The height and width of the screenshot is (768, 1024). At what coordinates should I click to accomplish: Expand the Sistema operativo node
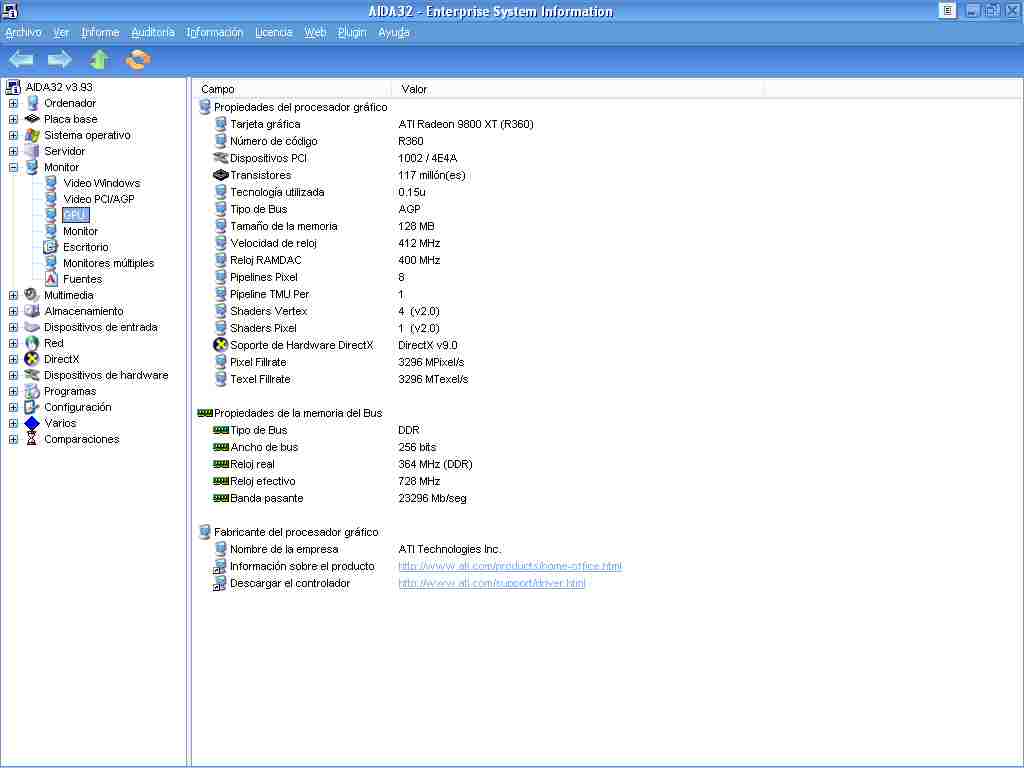click(x=13, y=135)
